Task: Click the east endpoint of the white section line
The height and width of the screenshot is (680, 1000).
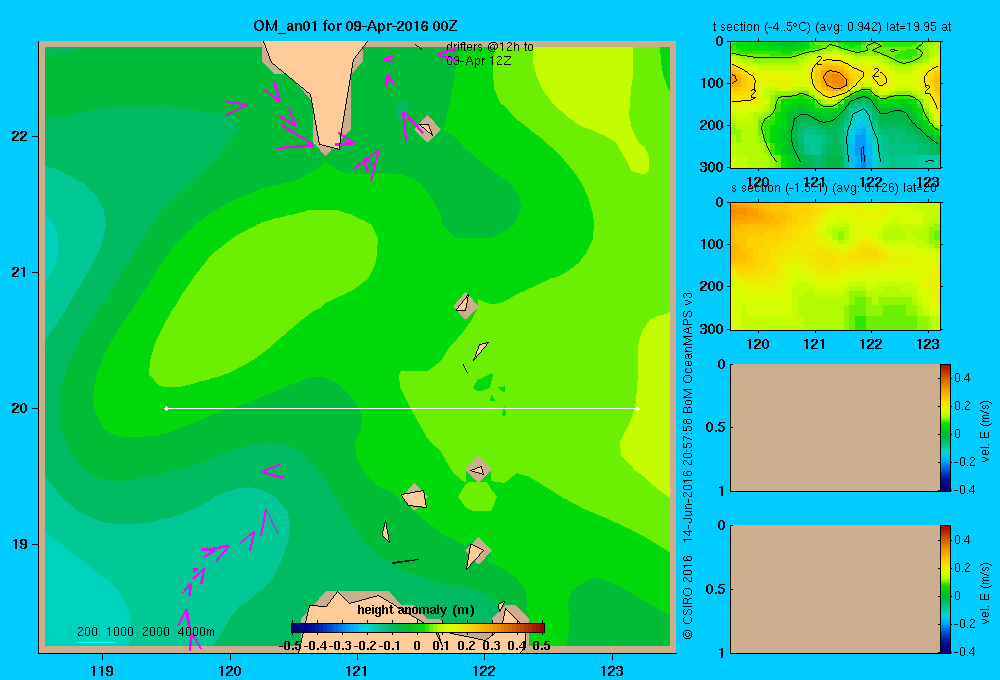Action: [x=637, y=408]
